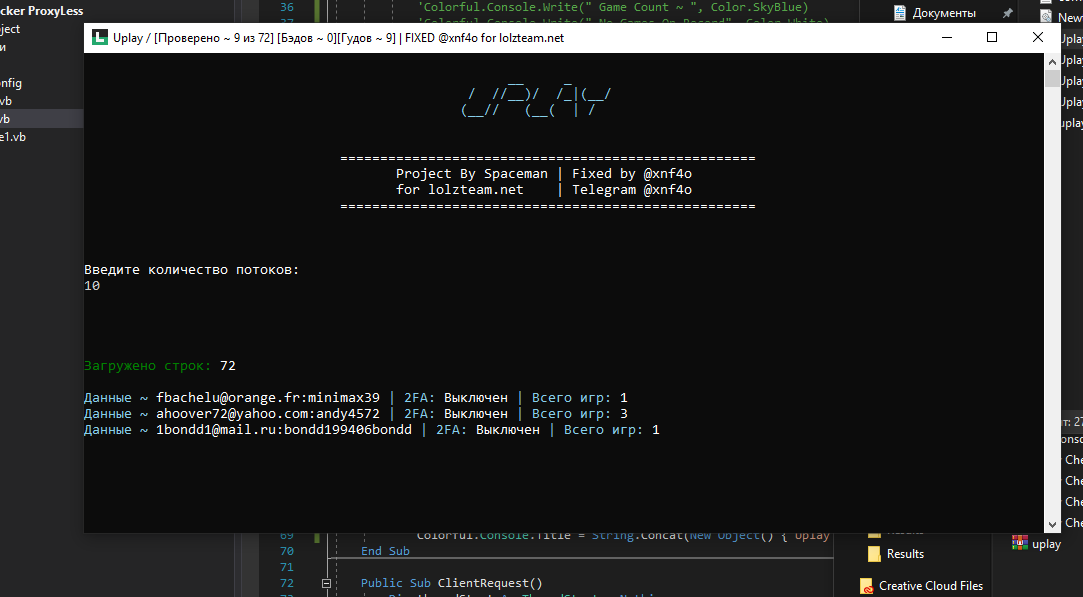1083x597 pixels.
Task: Collapse the ClientRequest sub in code editor
Action: click(x=326, y=583)
